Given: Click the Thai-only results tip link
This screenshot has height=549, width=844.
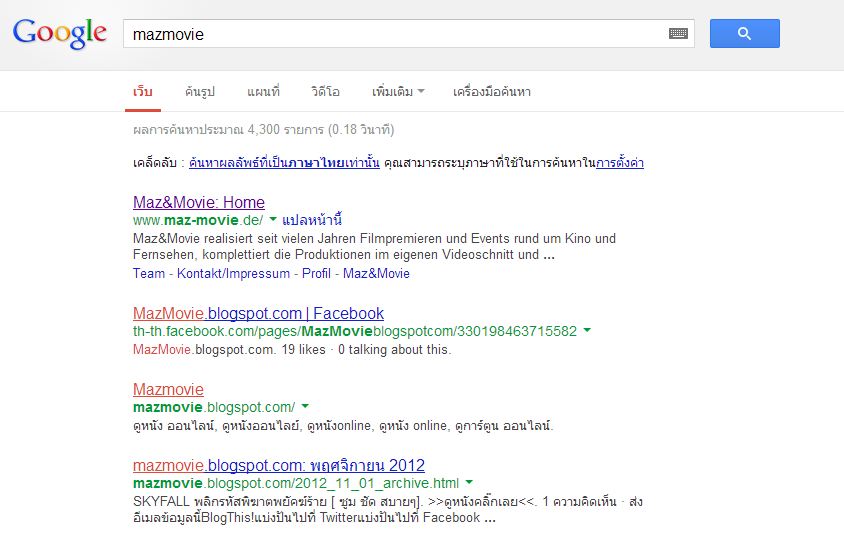Looking at the screenshot, I should point(284,163).
